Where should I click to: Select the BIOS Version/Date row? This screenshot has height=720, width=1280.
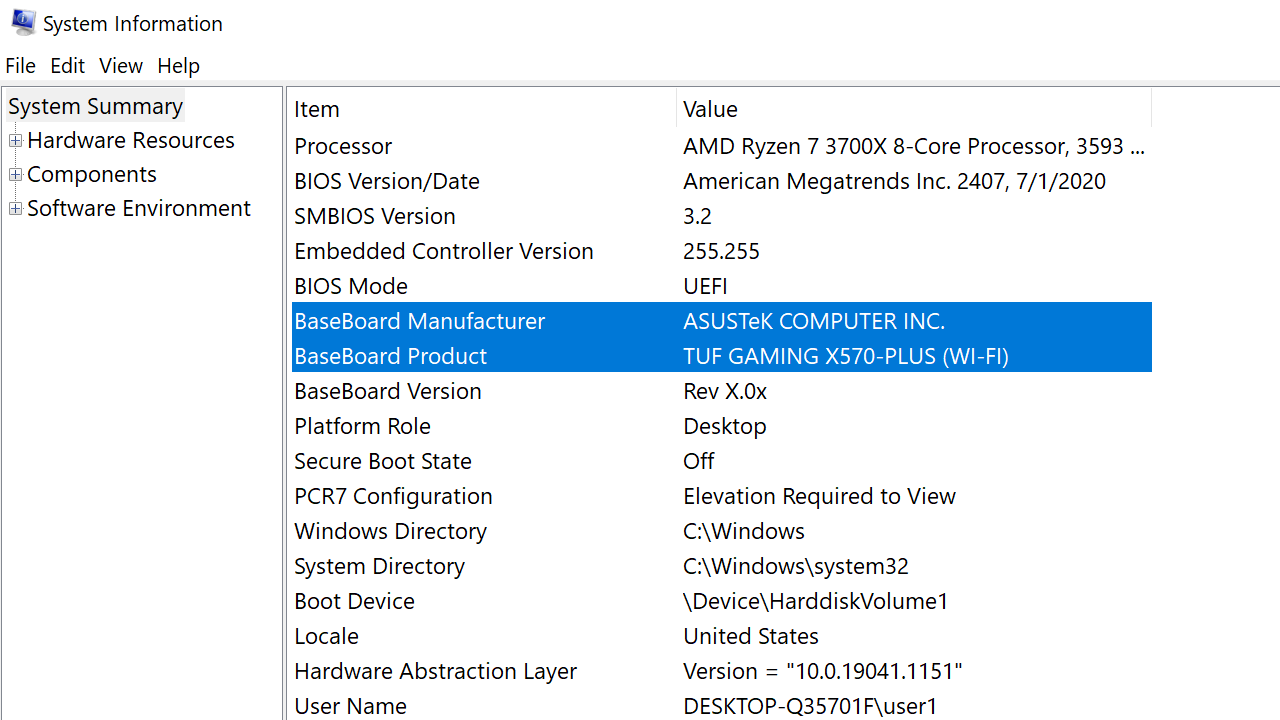[x=721, y=181]
